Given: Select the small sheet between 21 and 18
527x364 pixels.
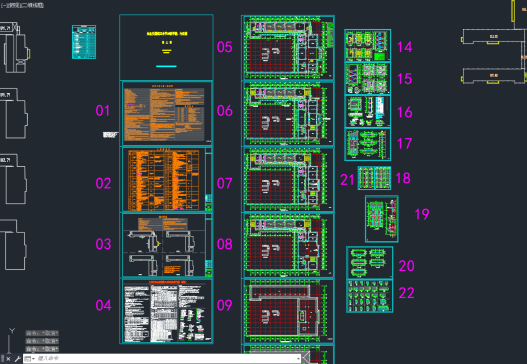Looking at the screenshot, I should click(374, 178).
